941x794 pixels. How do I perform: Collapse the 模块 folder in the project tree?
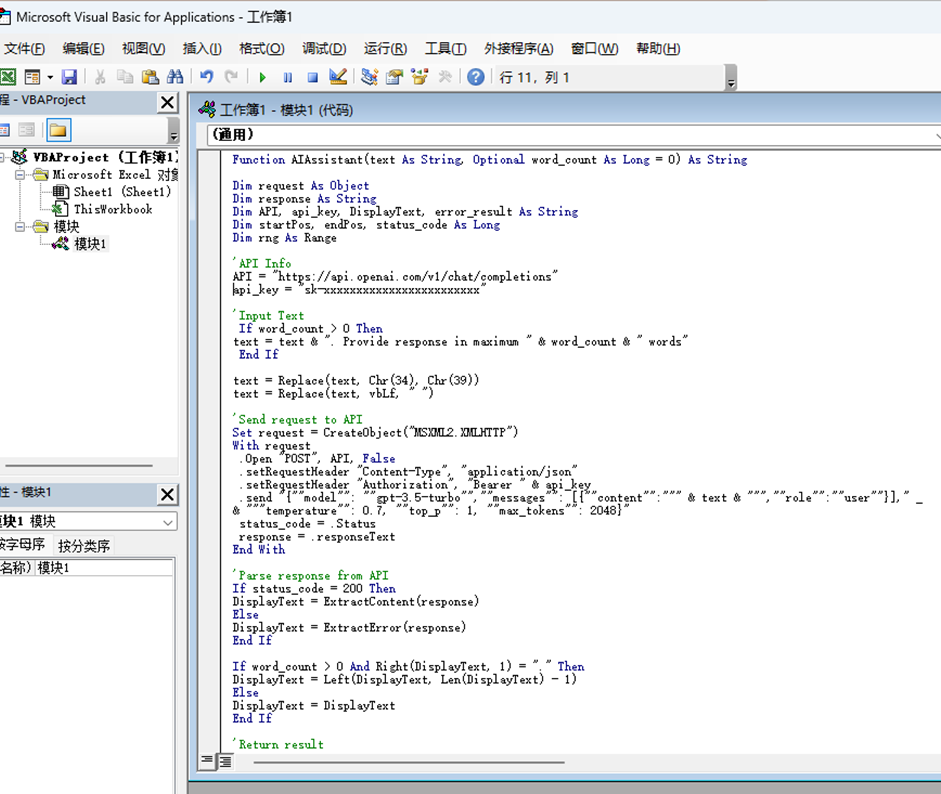19,226
